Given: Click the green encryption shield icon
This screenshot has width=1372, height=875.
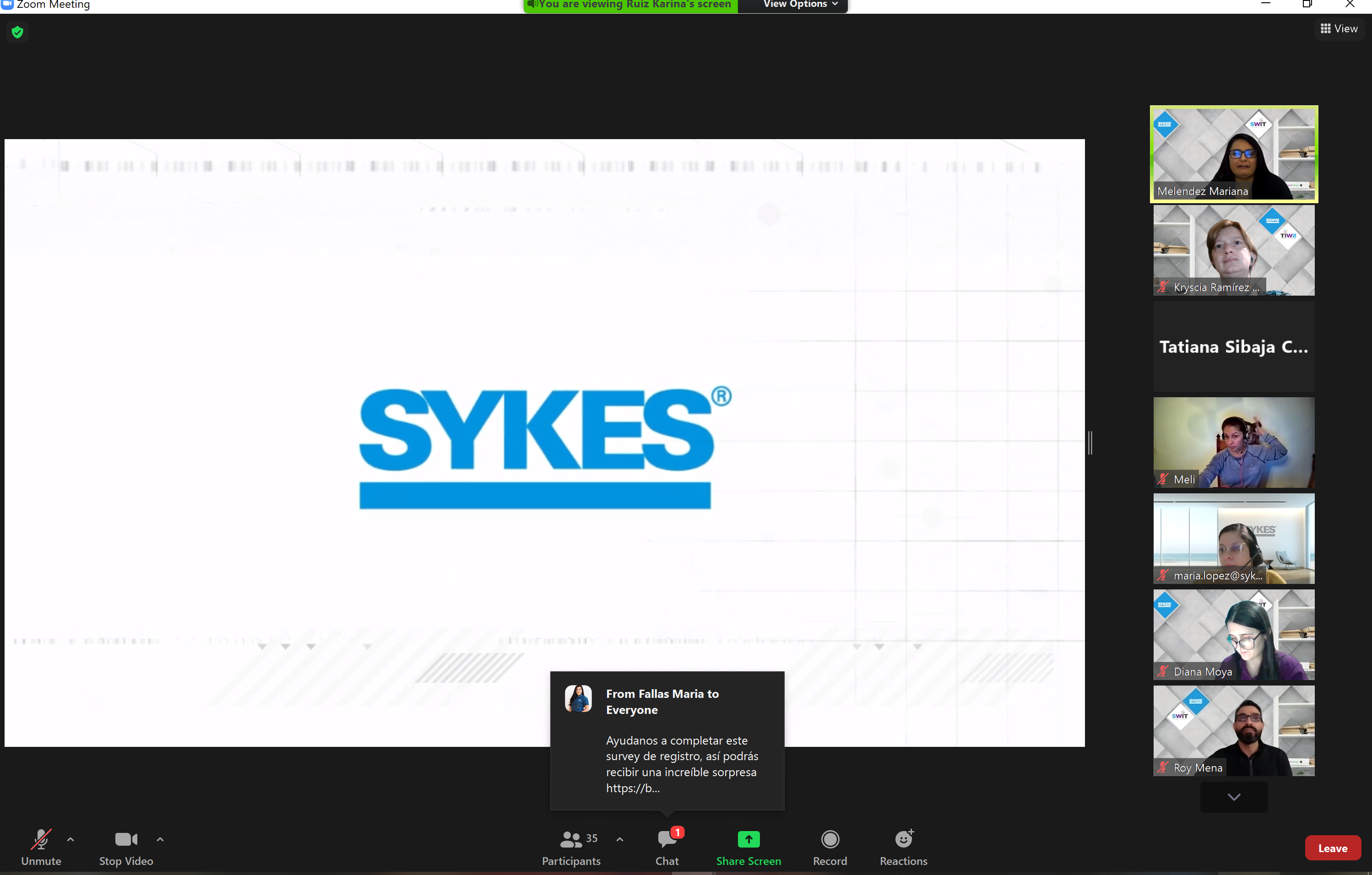Looking at the screenshot, I should coord(18,32).
